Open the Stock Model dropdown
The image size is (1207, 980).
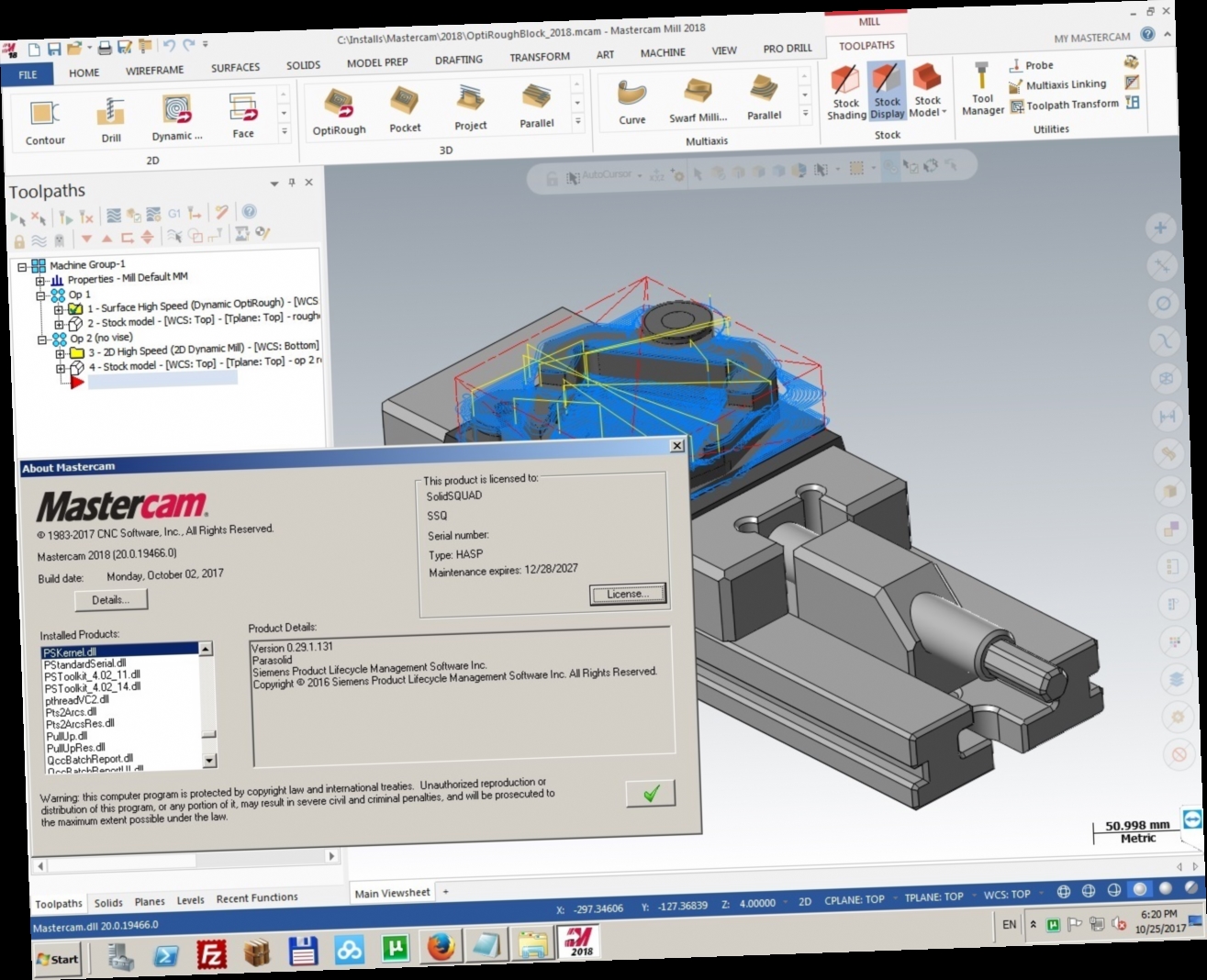click(927, 91)
